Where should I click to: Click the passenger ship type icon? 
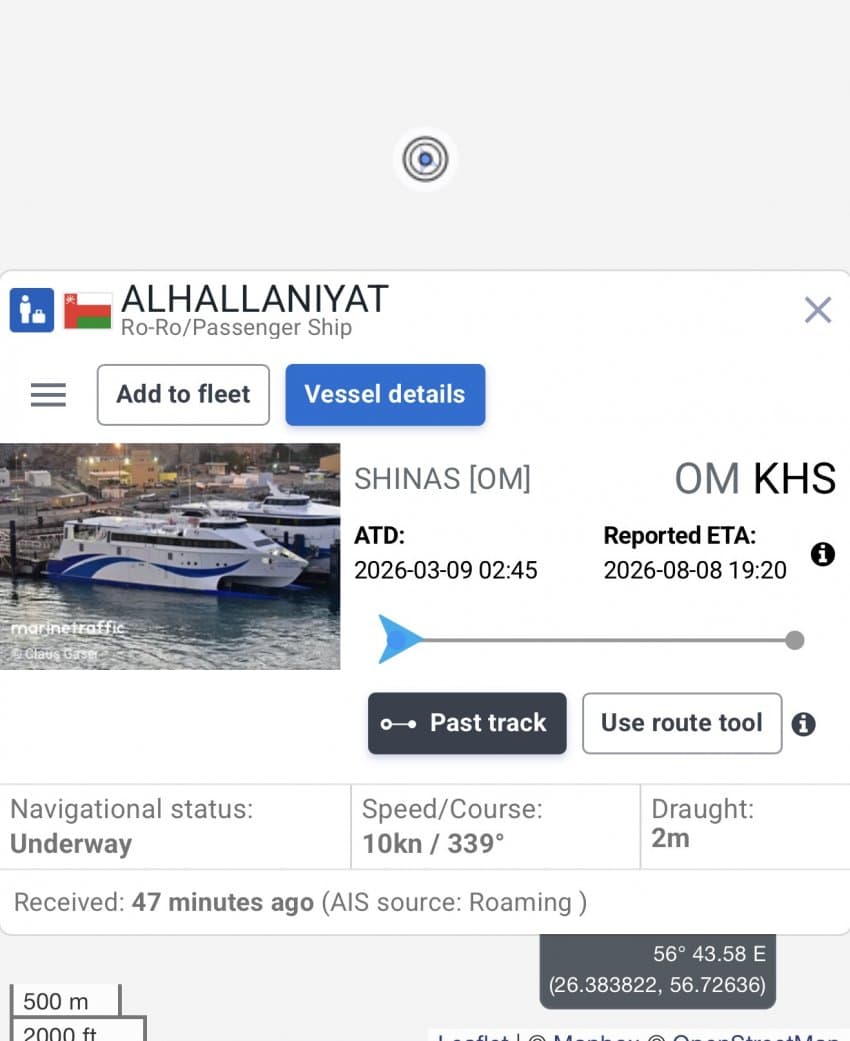pyautogui.click(x=32, y=310)
